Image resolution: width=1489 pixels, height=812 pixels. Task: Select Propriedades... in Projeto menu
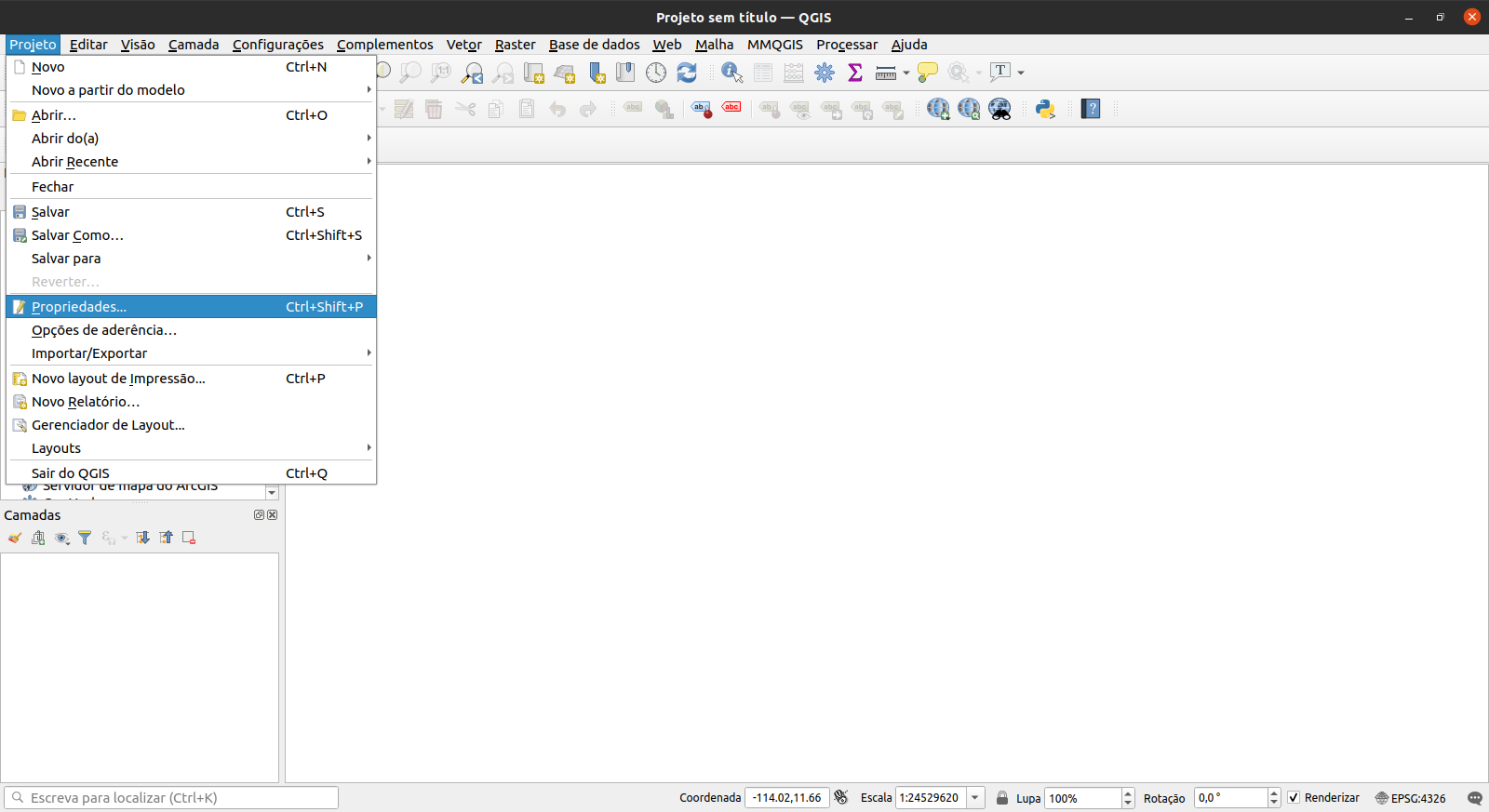point(192,307)
